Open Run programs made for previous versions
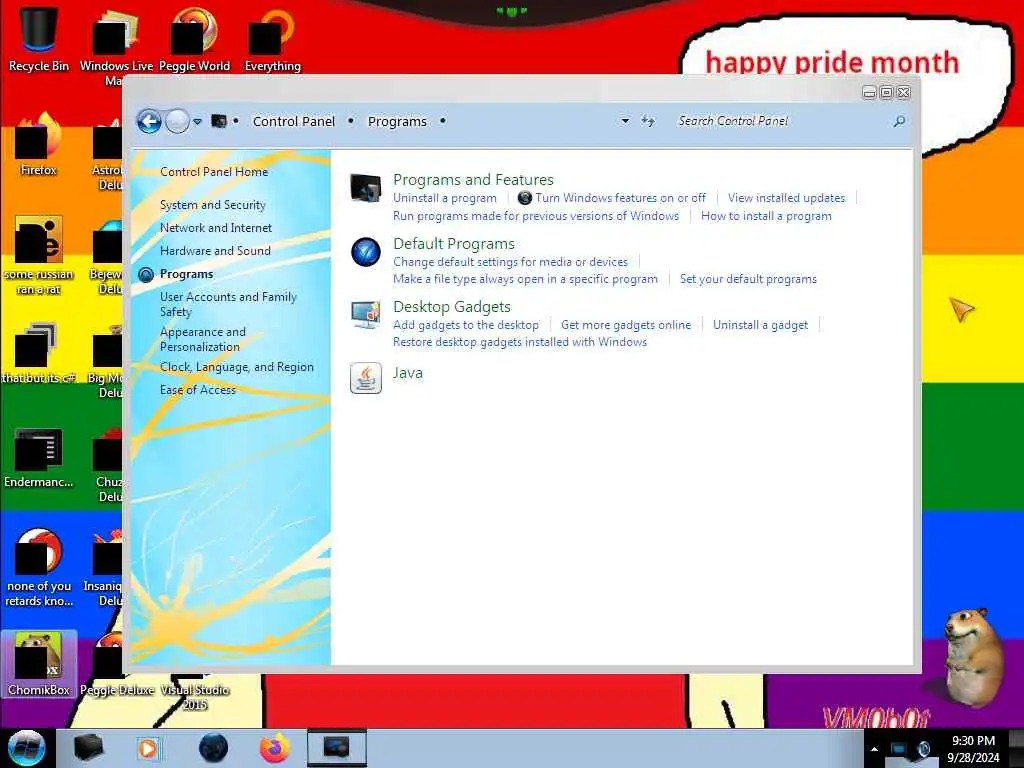 (x=536, y=216)
